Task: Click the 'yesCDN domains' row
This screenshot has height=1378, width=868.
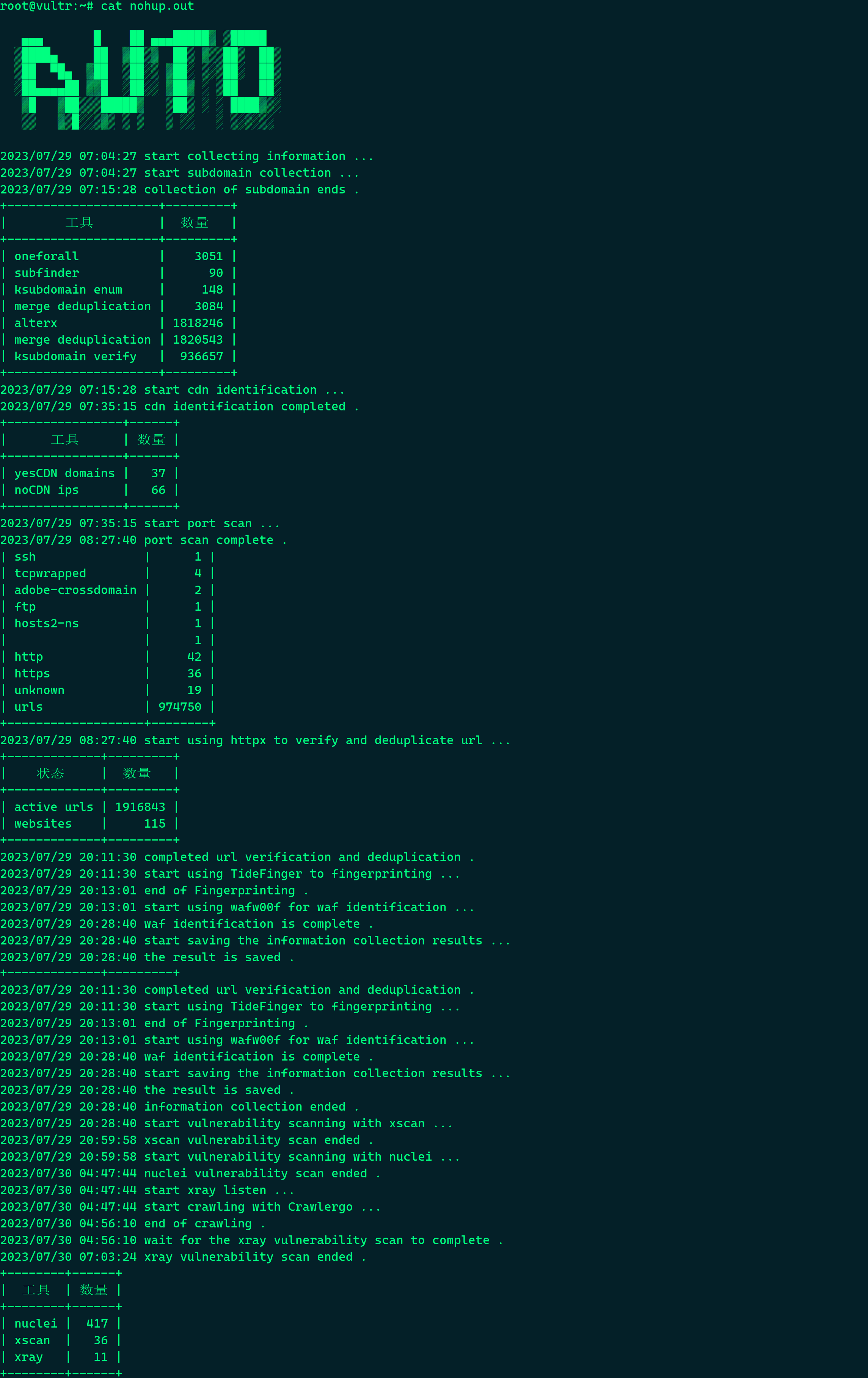Action: pos(65,473)
